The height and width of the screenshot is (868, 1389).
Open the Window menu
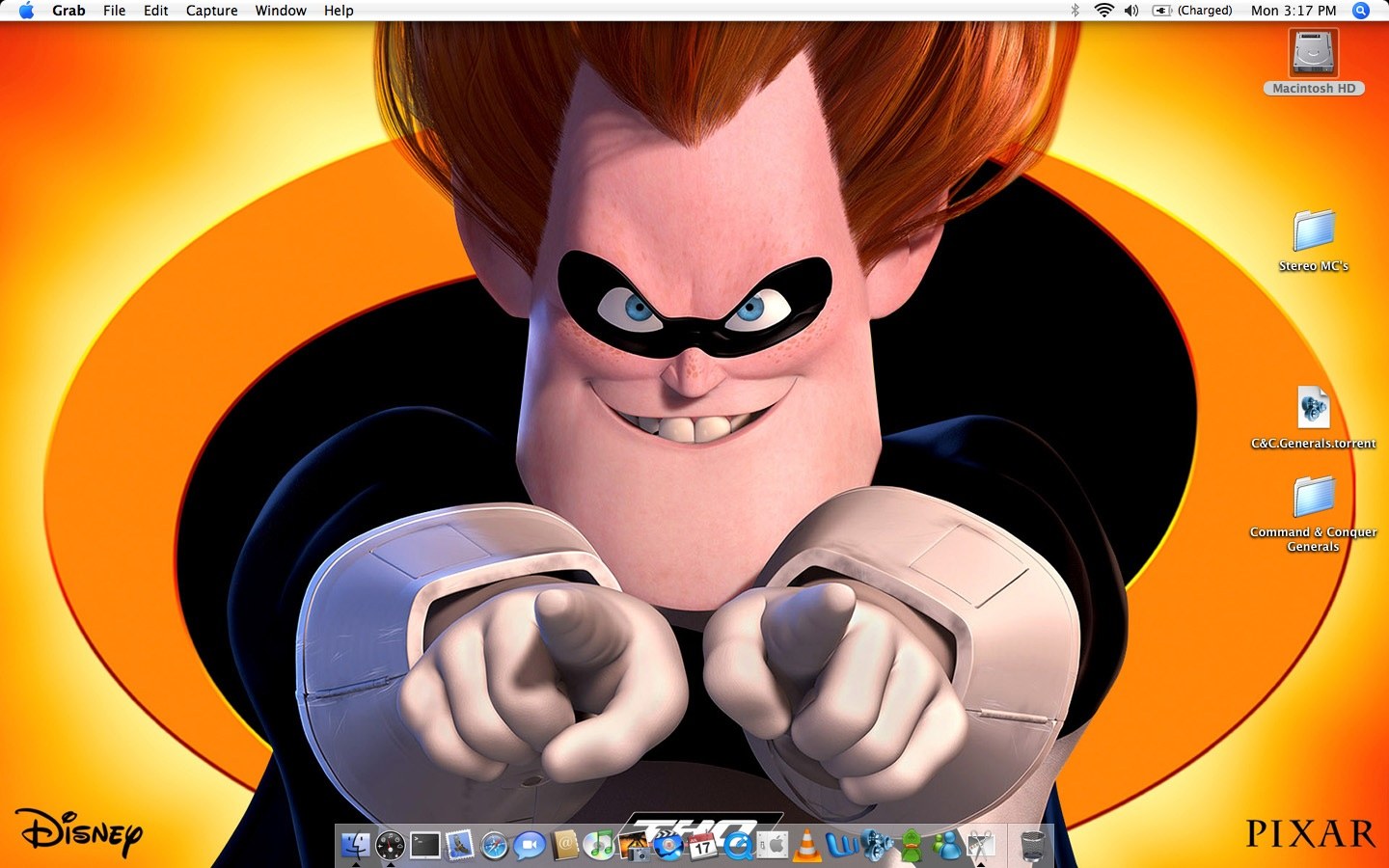point(281,11)
